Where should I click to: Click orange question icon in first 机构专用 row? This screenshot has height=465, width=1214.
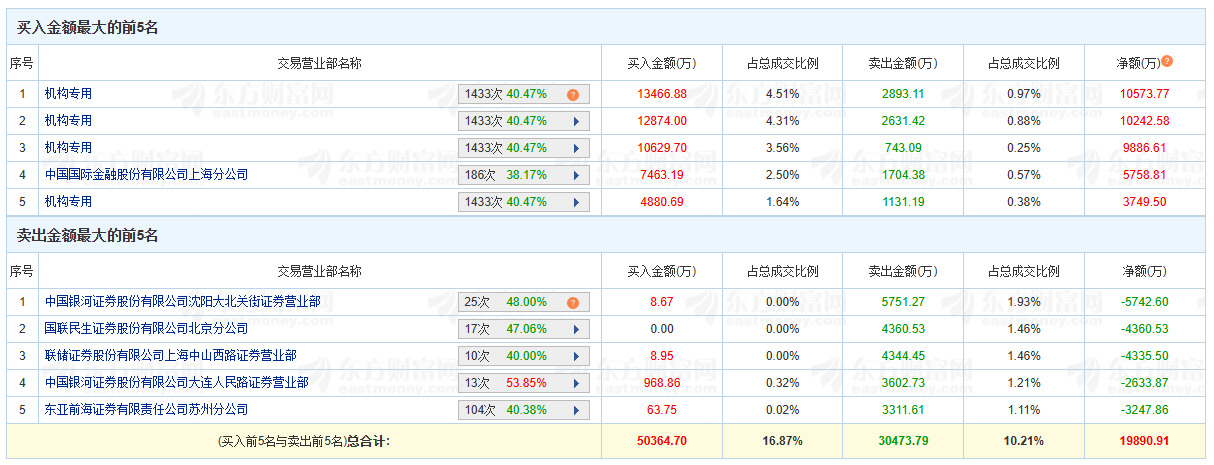[573, 95]
